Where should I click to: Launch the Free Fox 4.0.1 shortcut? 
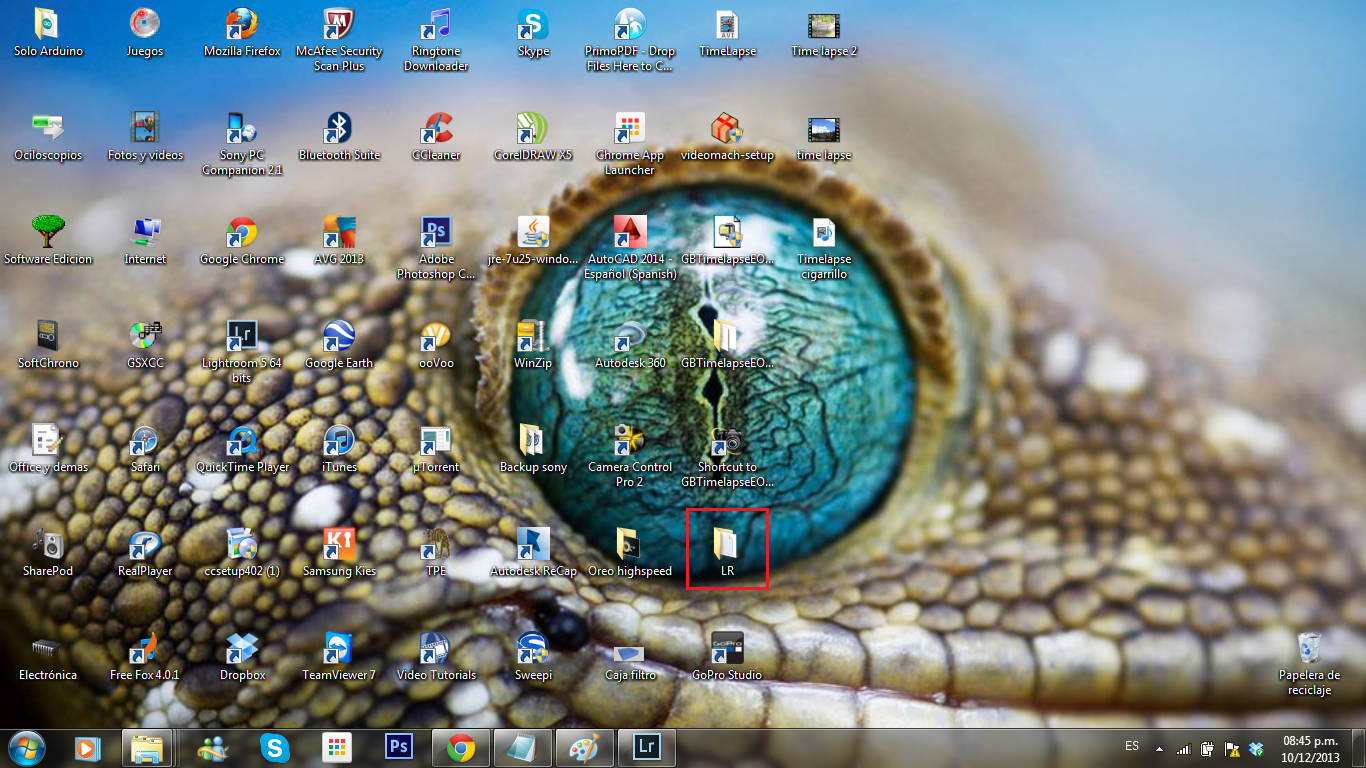pos(145,657)
